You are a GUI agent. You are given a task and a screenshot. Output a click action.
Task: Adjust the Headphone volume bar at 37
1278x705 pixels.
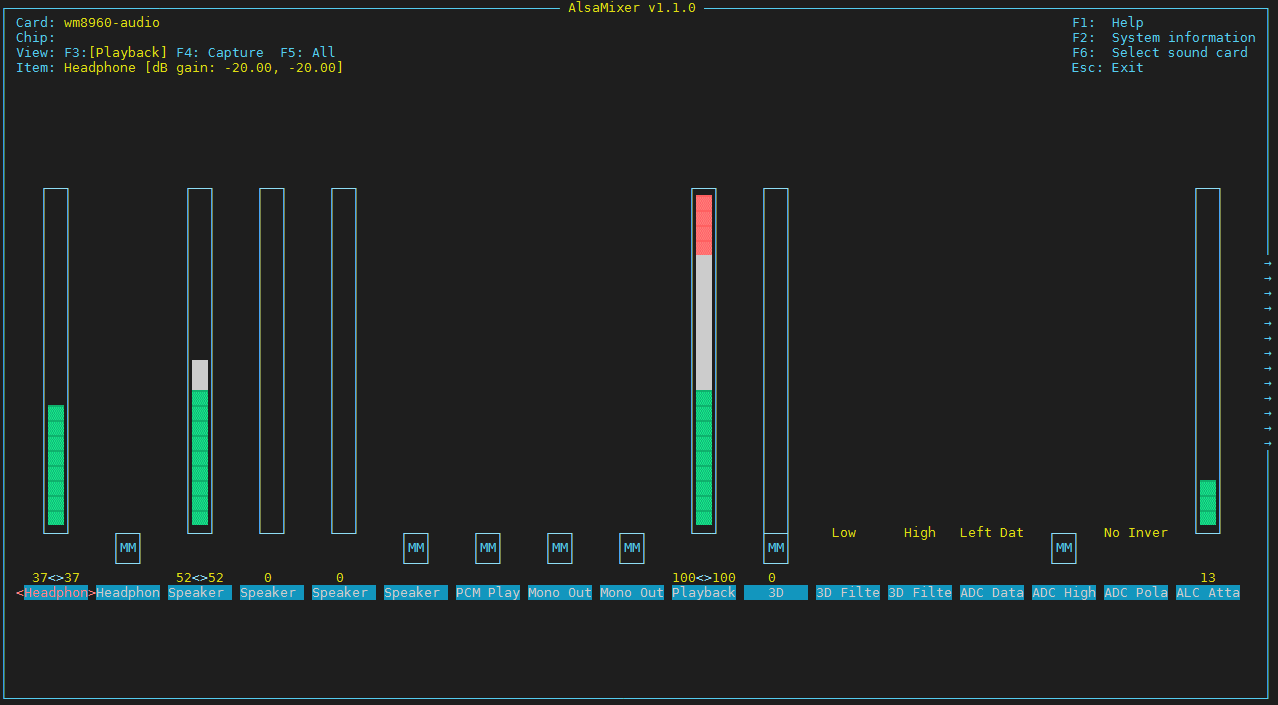tap(56, 360)
